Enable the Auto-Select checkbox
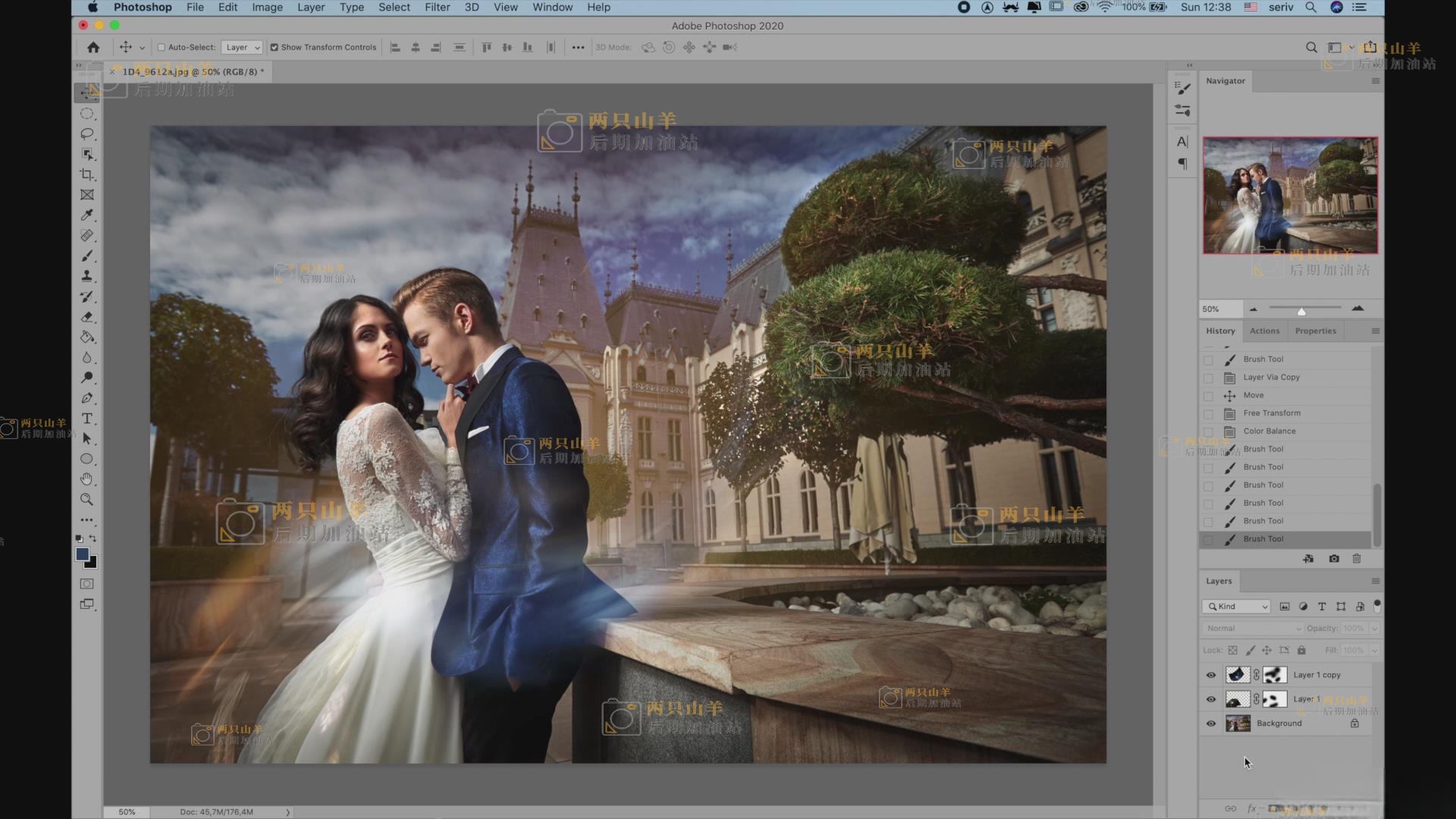The image size is (1456, 819). tap(161, 47)
